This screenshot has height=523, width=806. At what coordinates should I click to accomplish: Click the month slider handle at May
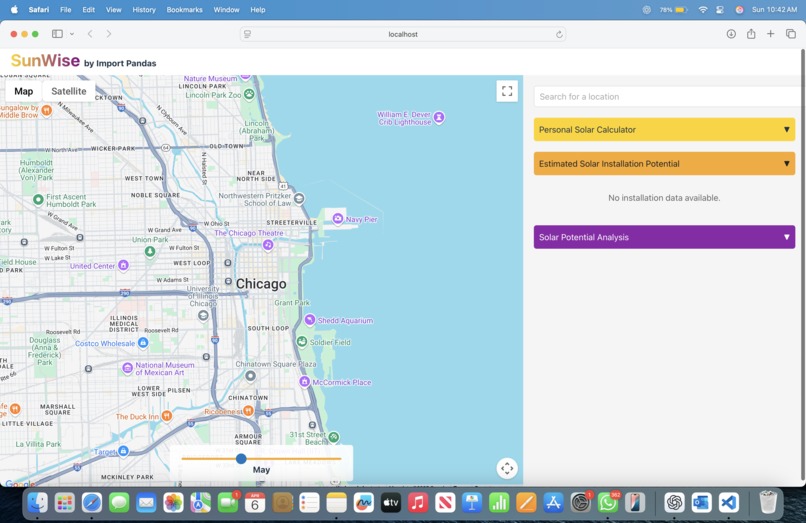(x=241, y=458)
